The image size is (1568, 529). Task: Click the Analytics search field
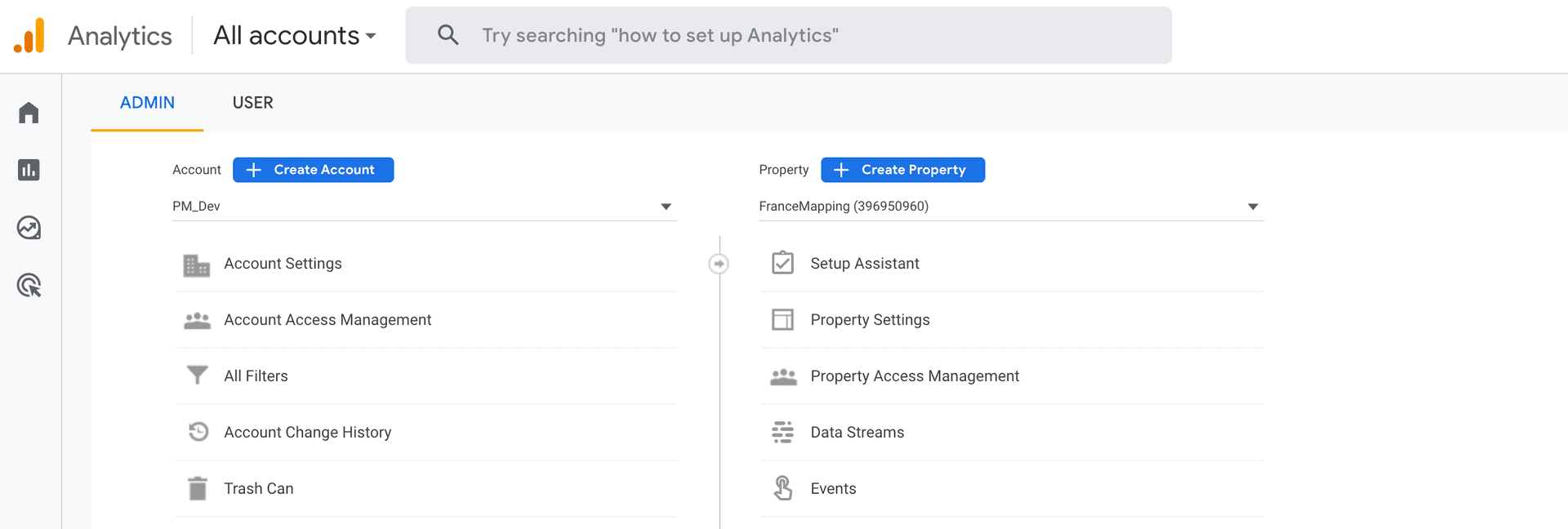[x=788, y=36]
